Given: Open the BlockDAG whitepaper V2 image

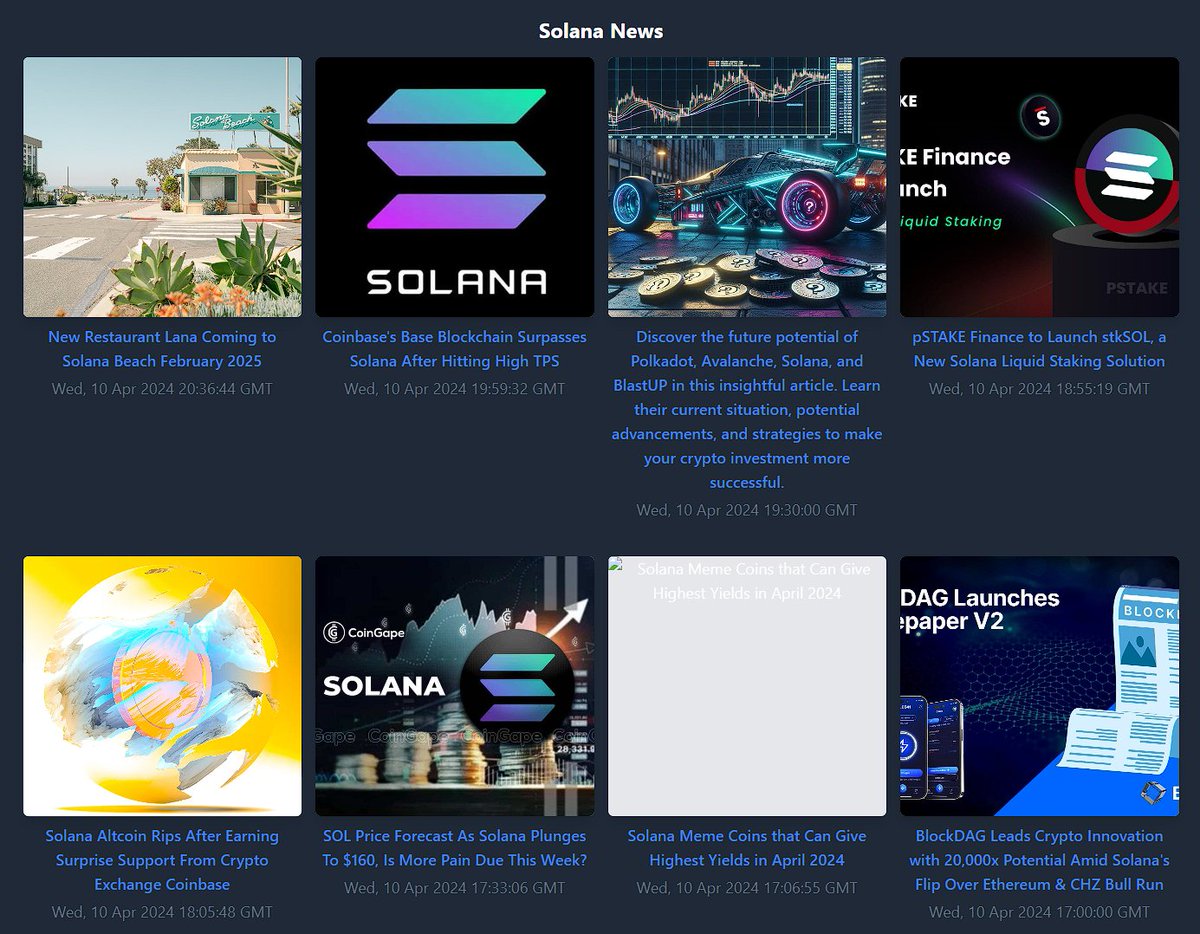Looking at the screenshot, I should point(1040,686).
